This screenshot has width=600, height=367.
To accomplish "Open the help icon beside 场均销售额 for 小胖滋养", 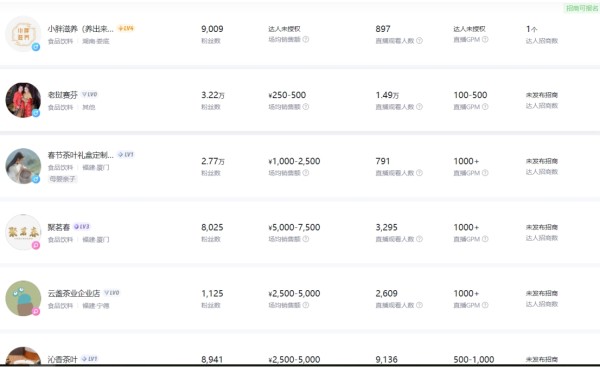I will click(x=306, y=39).
